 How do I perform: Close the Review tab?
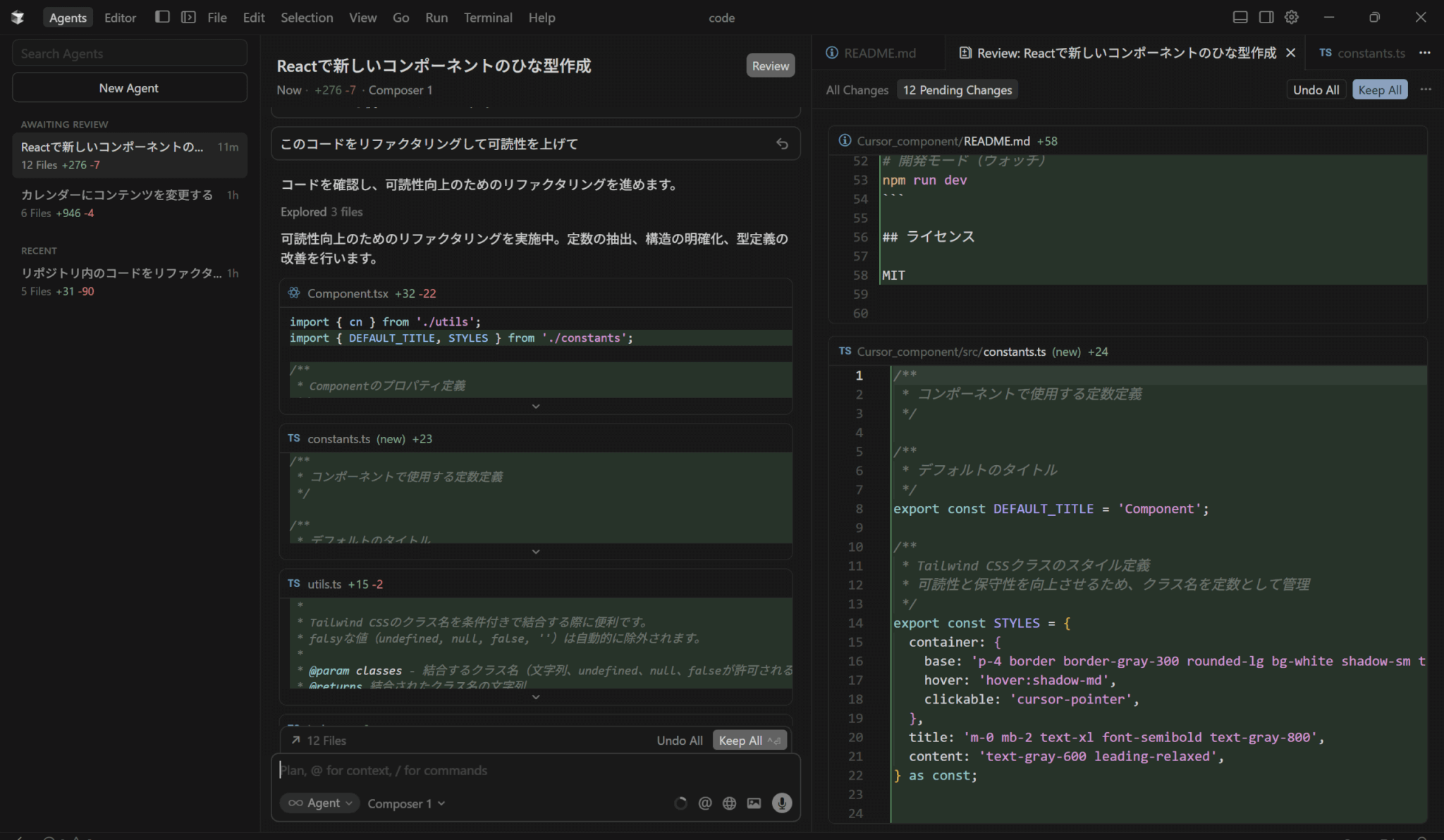[x=1290, y=53]
